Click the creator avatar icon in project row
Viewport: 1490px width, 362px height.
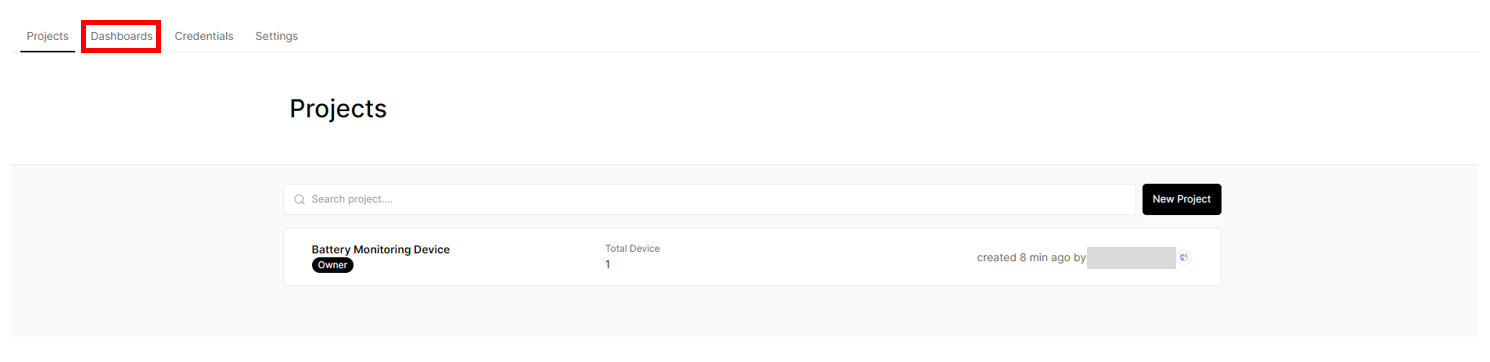coord(1184,257)
